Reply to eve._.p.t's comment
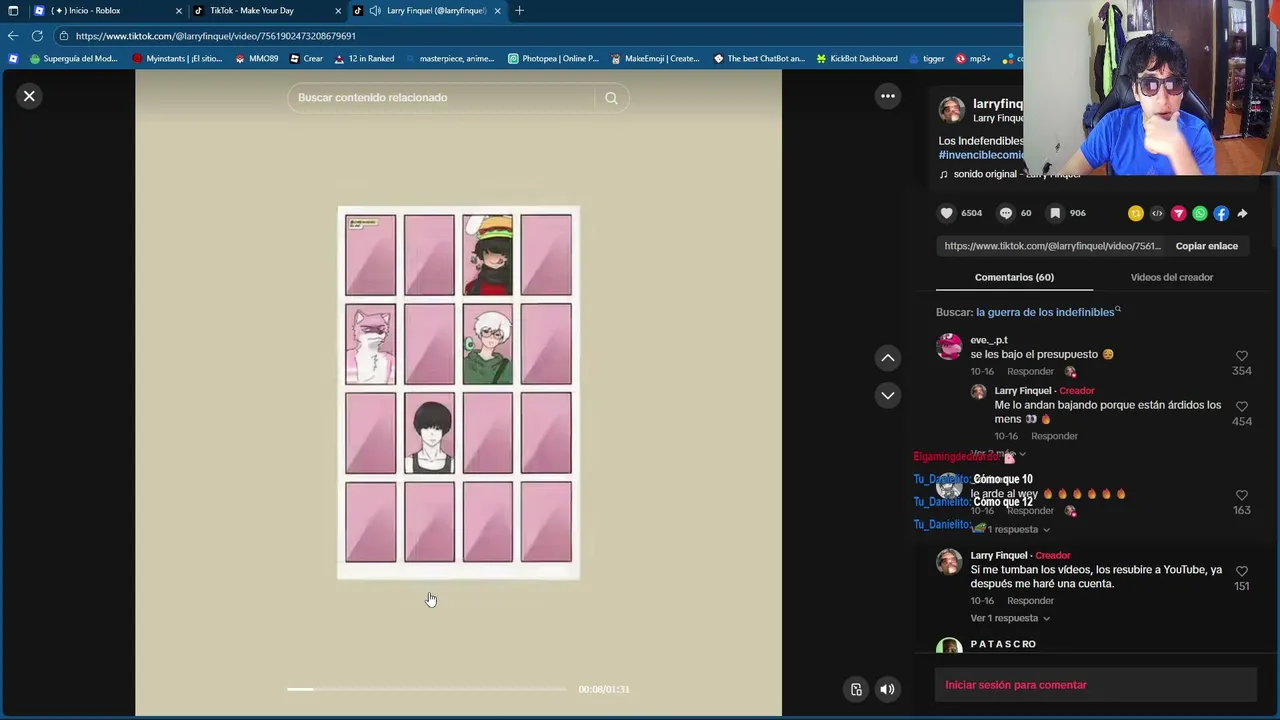The height and width of the screenshot is (720, 1280). coord(1030,371)
